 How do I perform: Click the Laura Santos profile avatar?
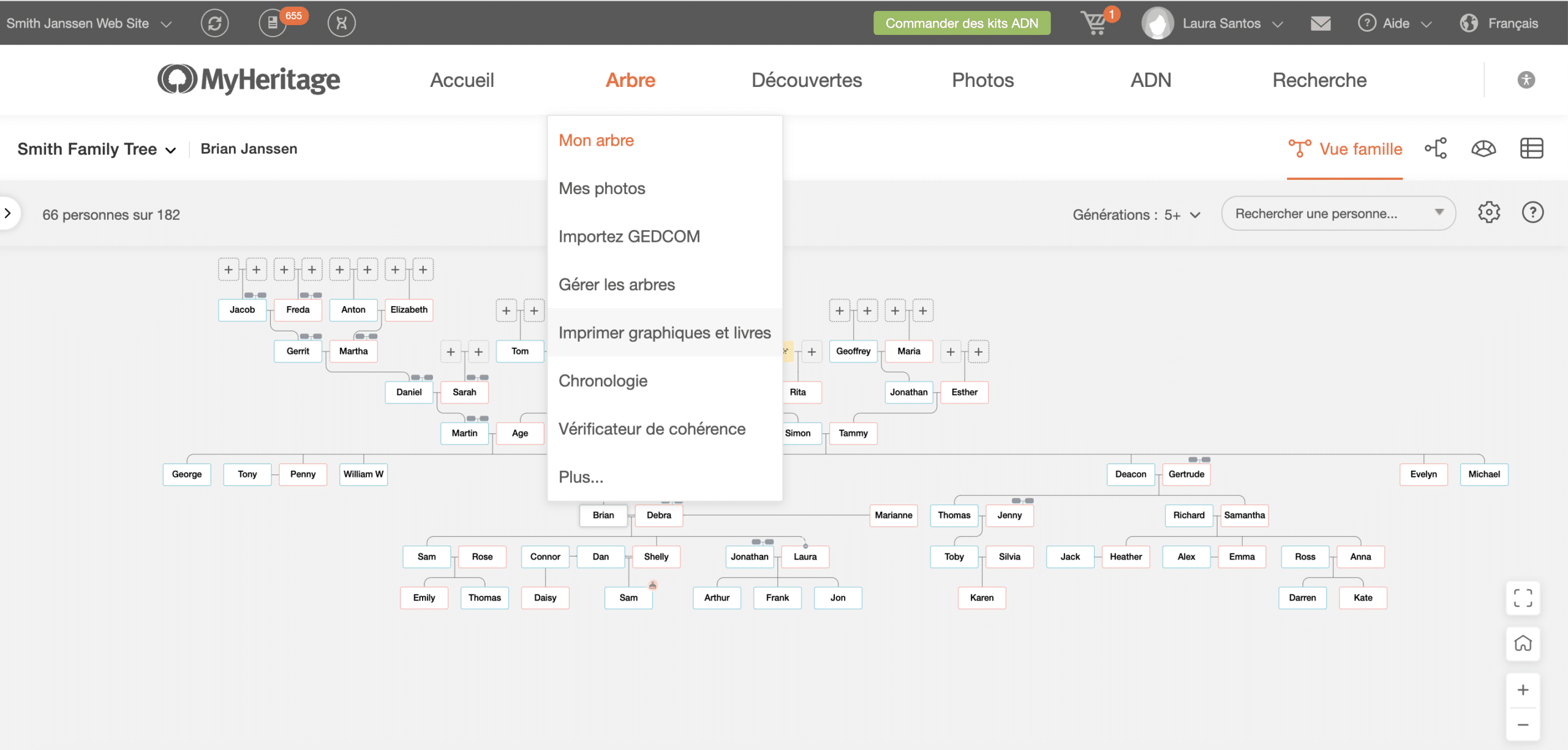[x=1158, y=23]
